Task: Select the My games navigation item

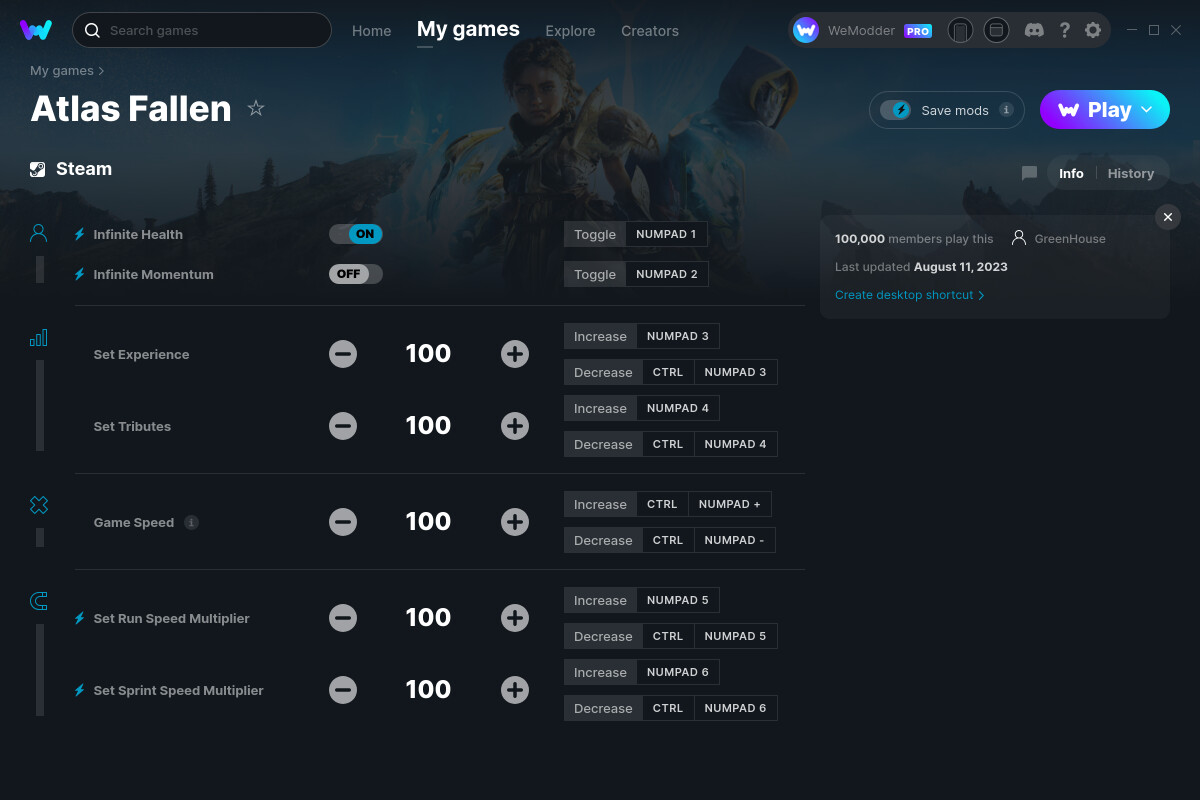Action: 468,30
